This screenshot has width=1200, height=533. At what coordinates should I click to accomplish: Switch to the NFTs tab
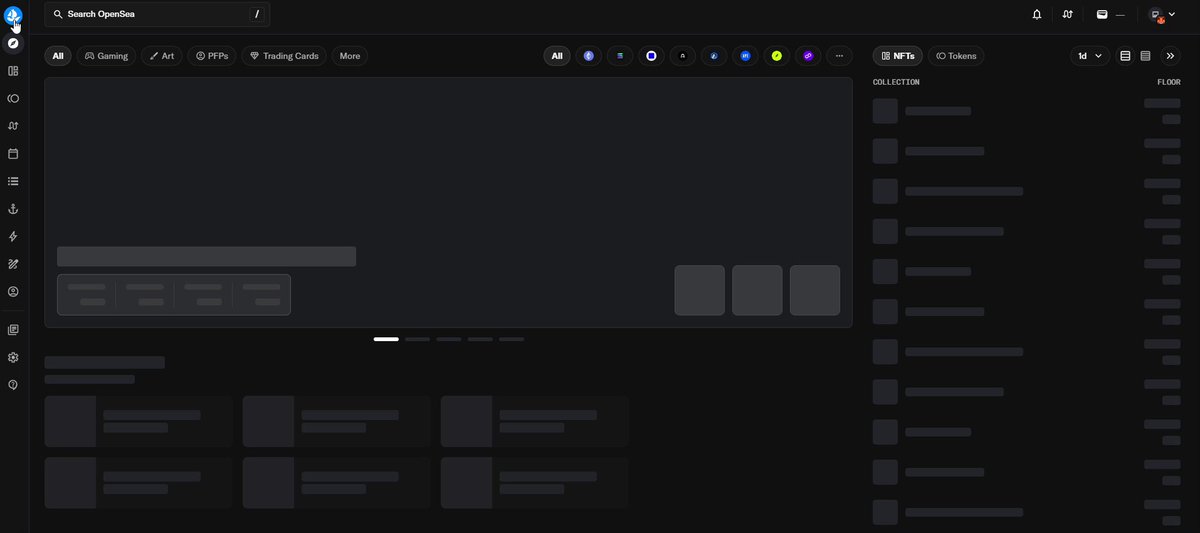click(898, 56)
